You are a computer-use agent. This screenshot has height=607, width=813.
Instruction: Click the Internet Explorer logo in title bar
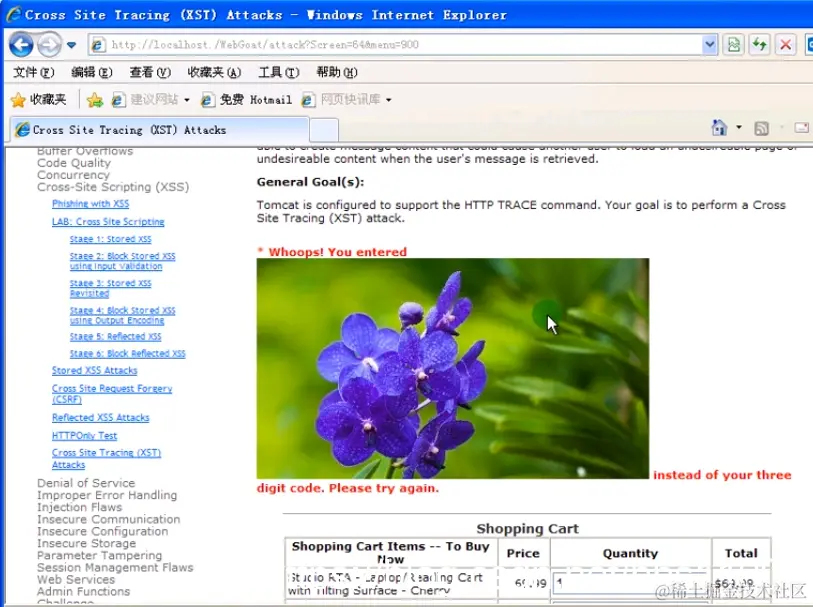[x=13, y=14]
